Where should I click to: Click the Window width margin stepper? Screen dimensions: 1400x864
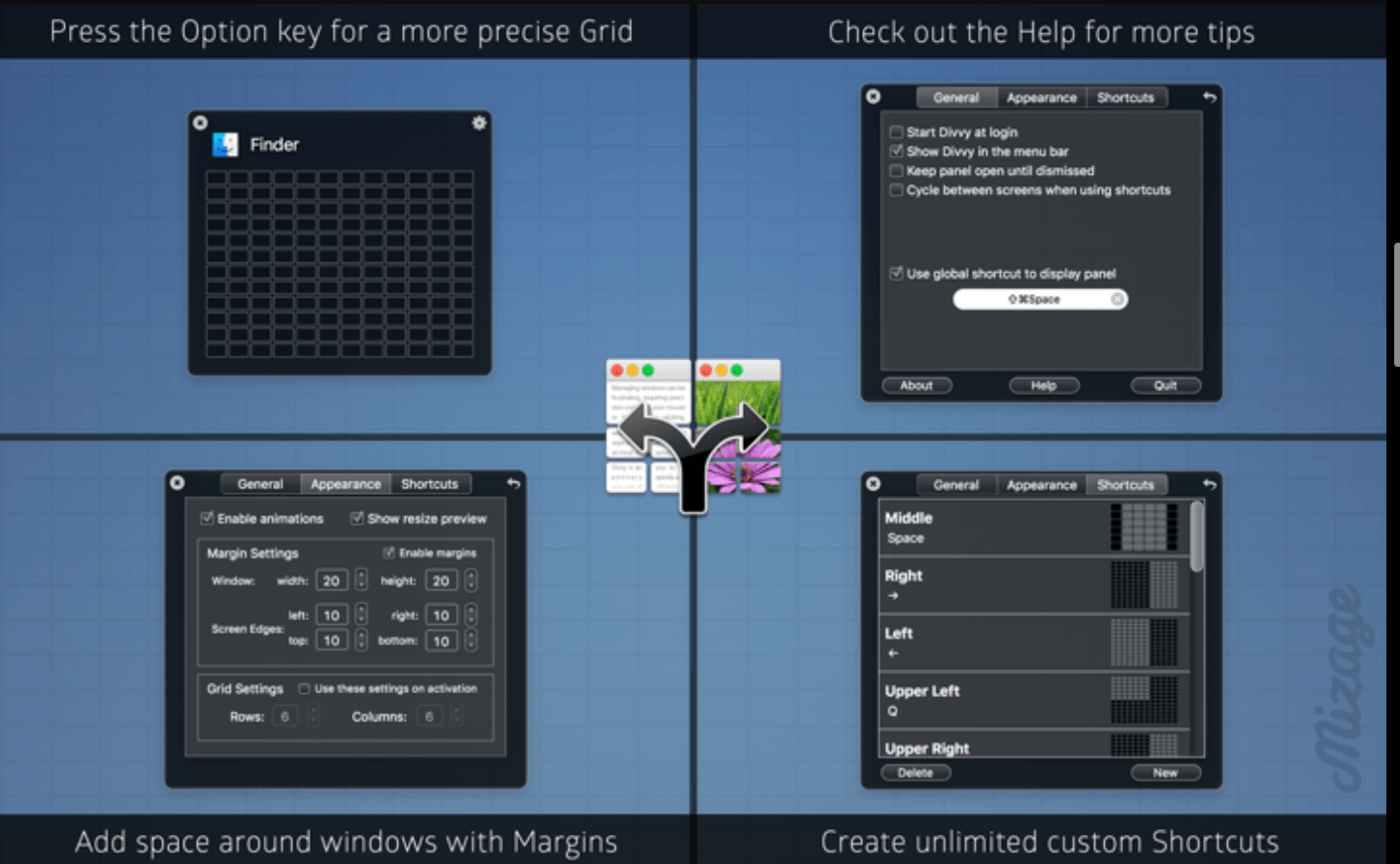click(361, 581)
